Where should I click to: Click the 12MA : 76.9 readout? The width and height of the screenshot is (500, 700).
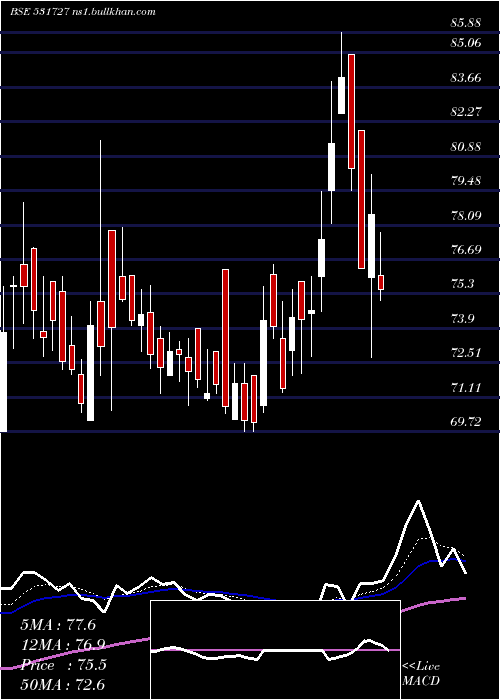tap(62, 645)
